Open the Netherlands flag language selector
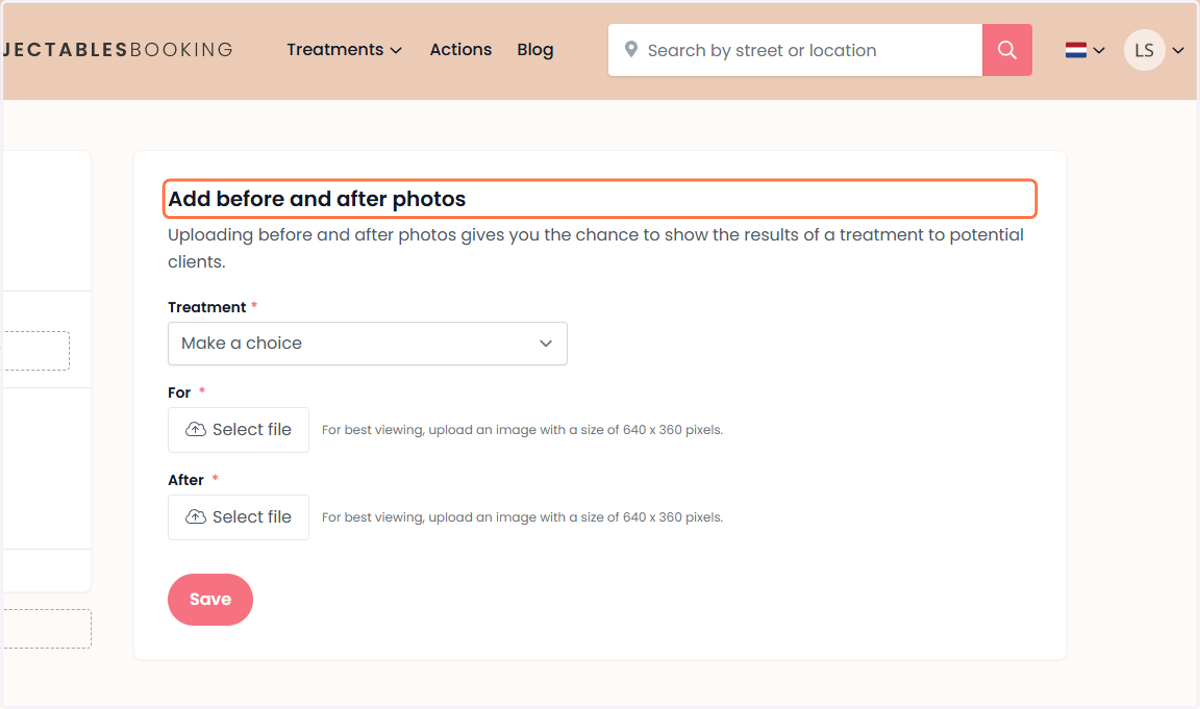Viewport: 1200px width, 709px height. [1085, 50]
